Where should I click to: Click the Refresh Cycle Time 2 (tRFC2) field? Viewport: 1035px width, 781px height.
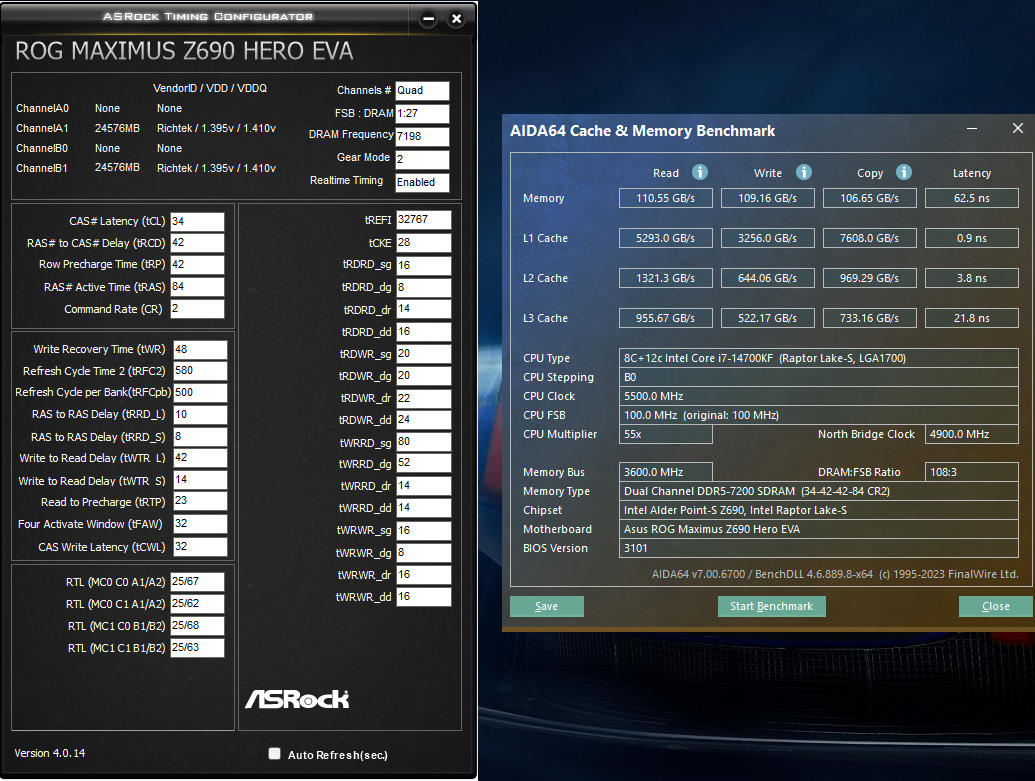200,371
